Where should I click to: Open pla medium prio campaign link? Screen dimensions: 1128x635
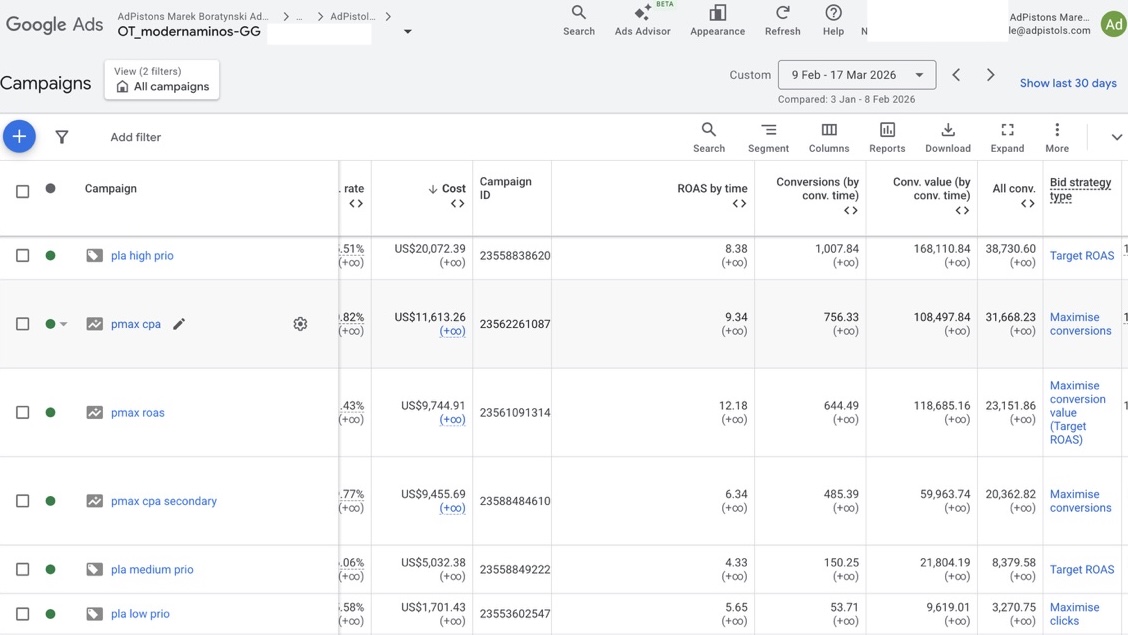(152, 569)
